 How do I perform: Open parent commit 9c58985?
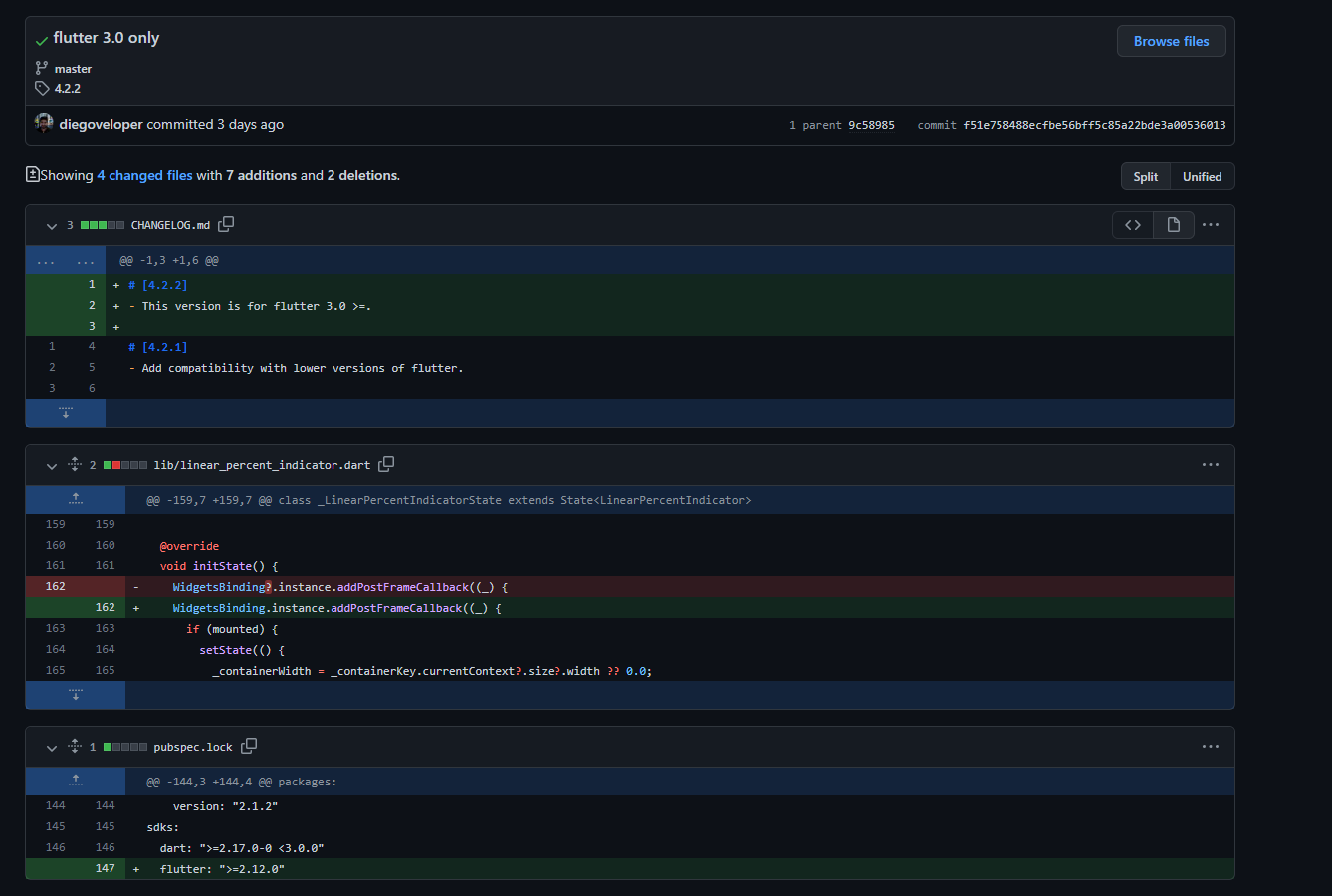(x=871, y=125)
